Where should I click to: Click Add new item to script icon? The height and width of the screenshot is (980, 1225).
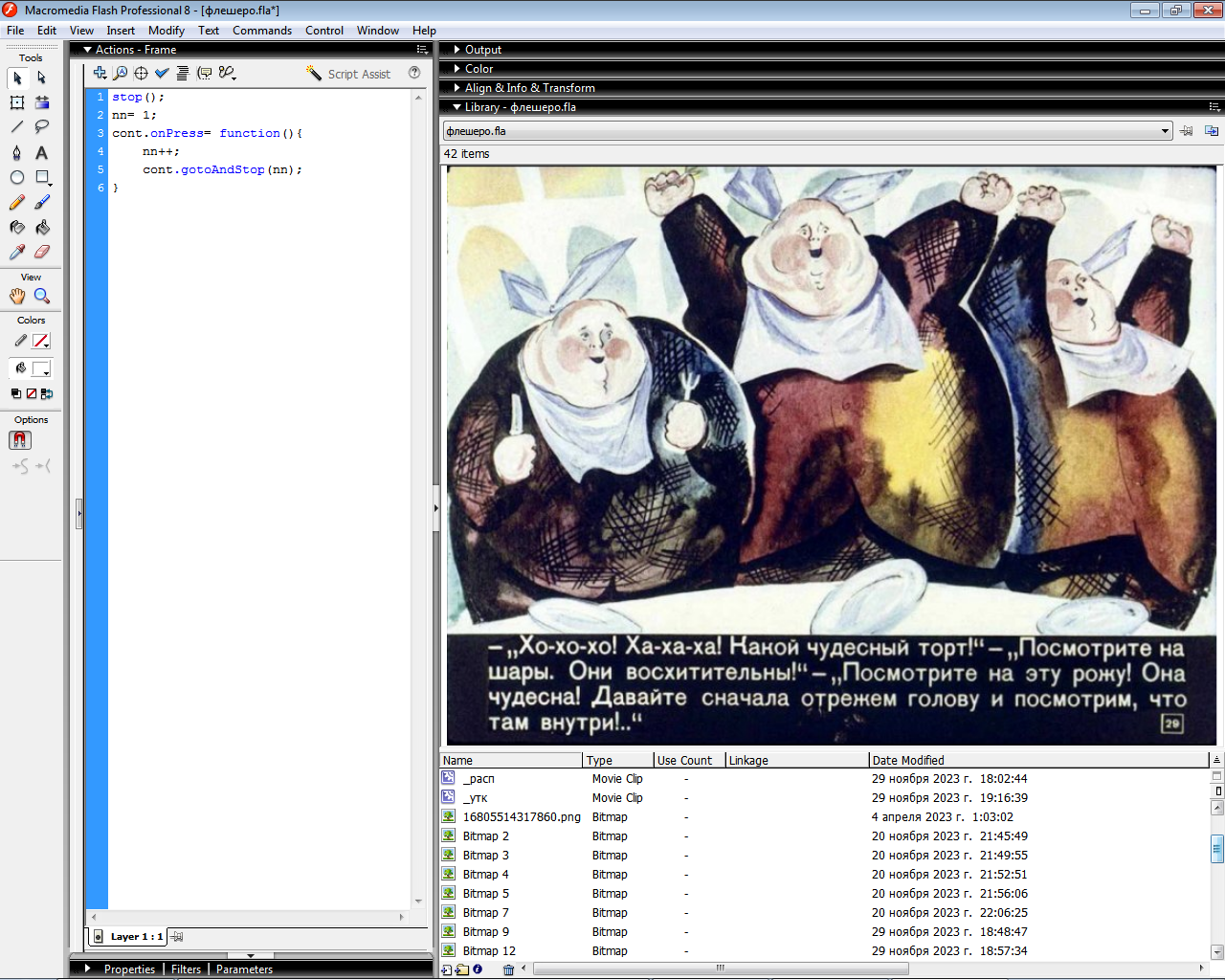click(100, 73)
